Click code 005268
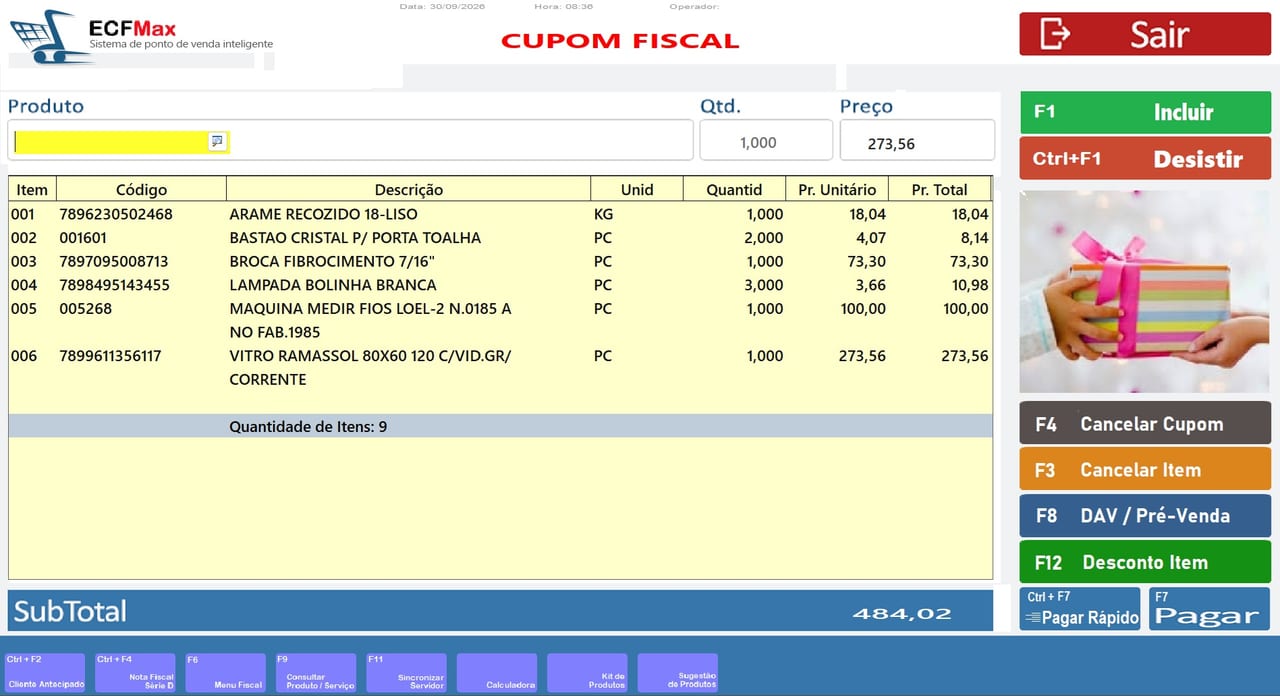 (86, 309)
